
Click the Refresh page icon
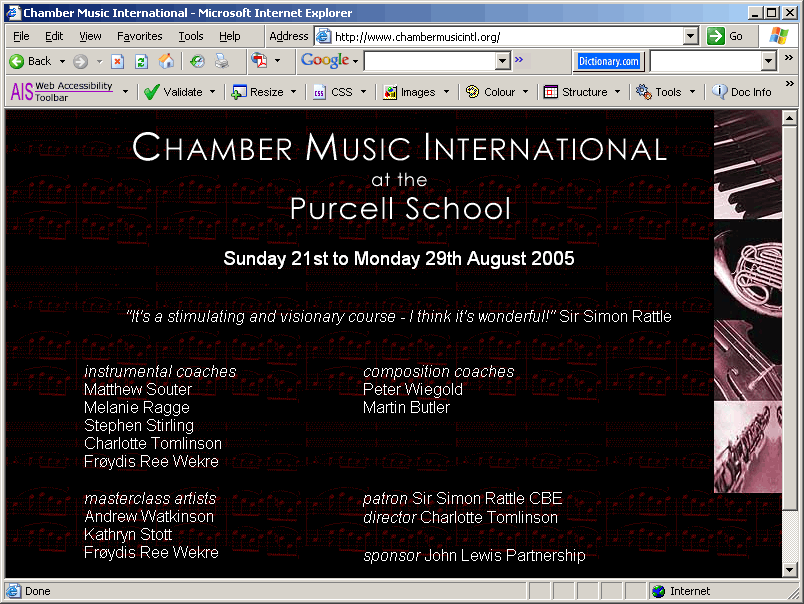(141, 62)
